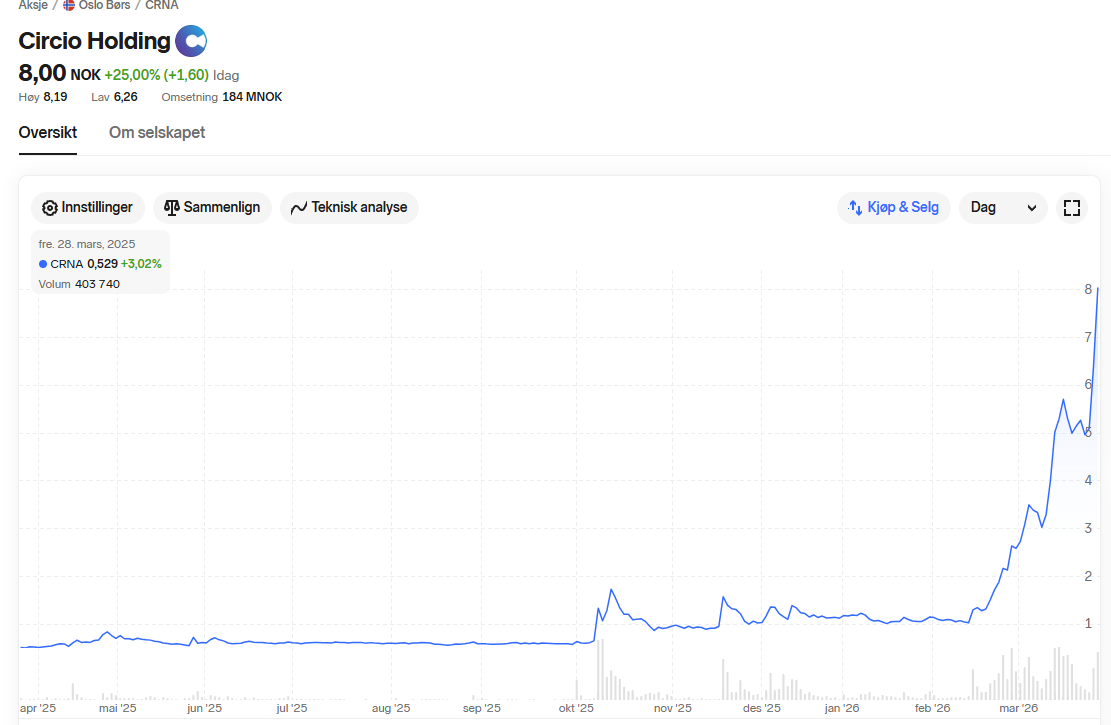Go to Aksje in the breadcrumb
Image resolution: width=1111 pixels, height=725 pixels.
[34, 5]
